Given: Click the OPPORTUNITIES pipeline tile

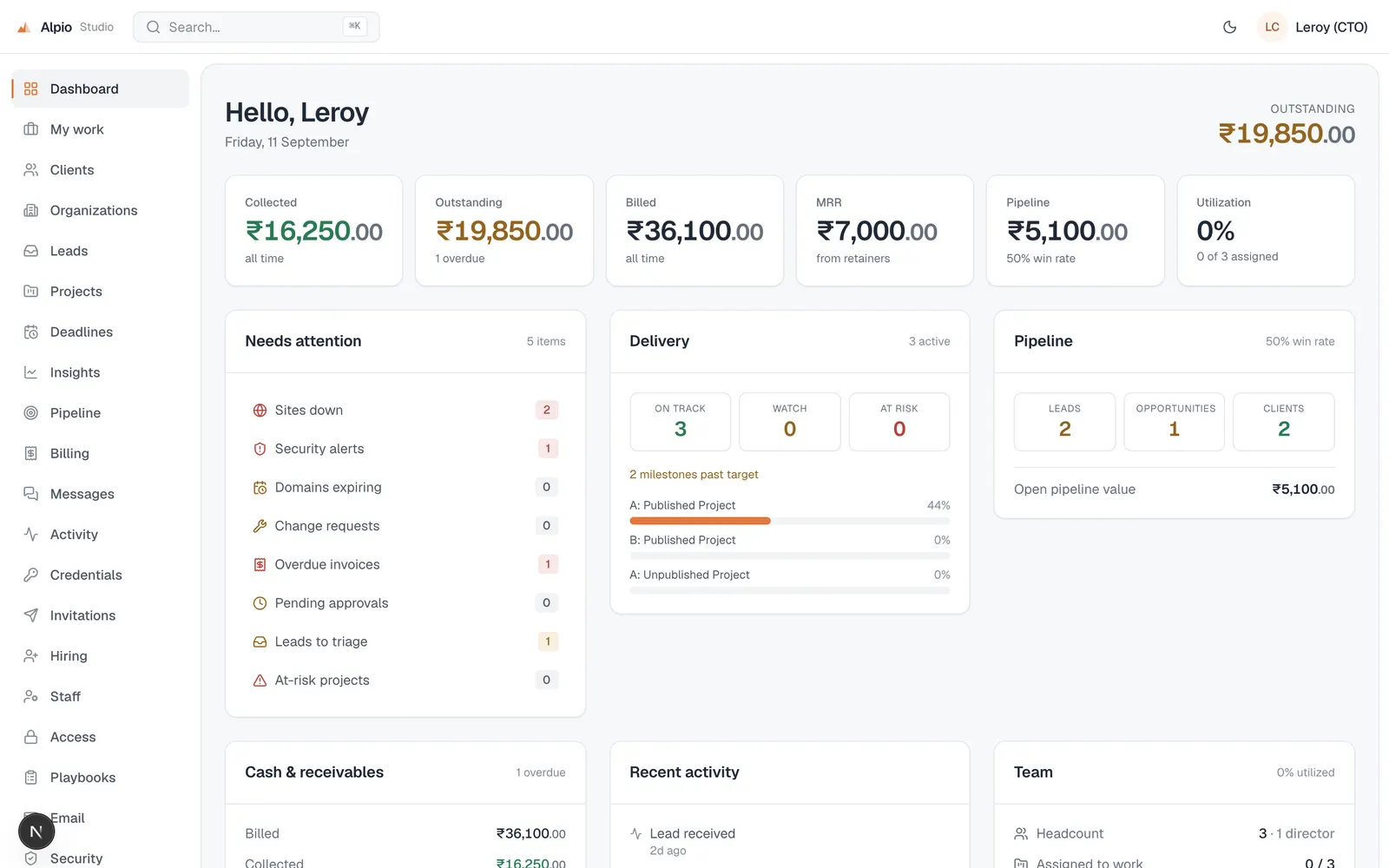Looking at the screenshot, I should coord(1175,422).
